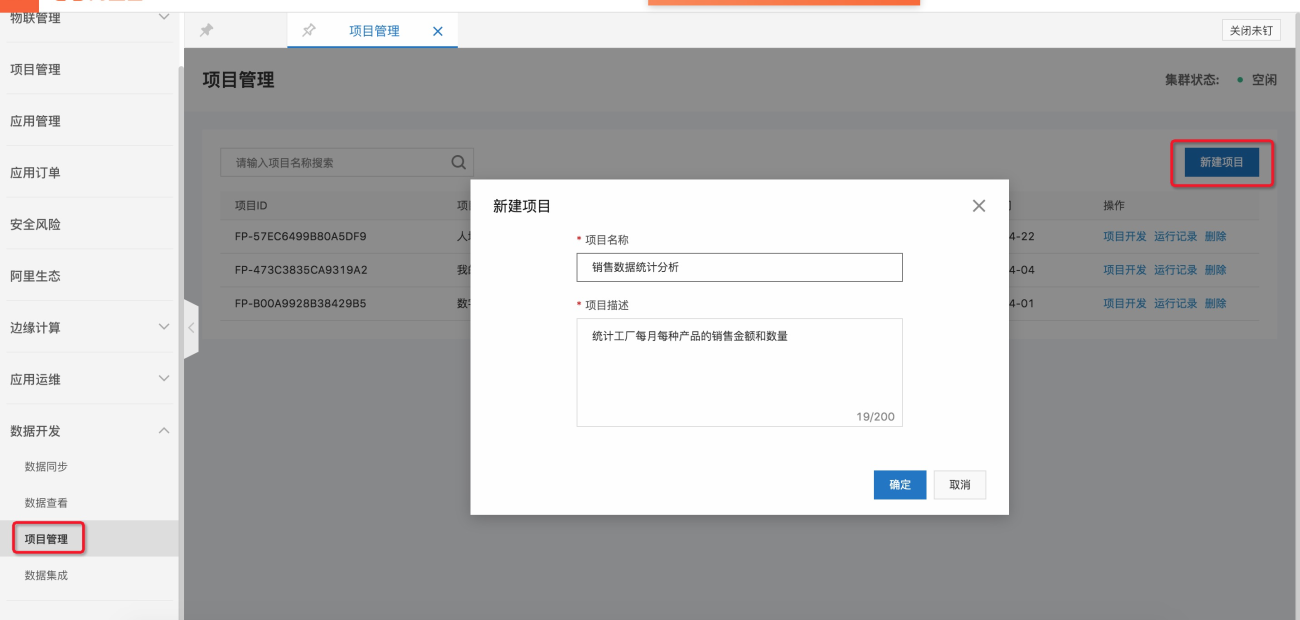Open 运行记录 for FP-B00A9928B38429B5
Screen dimensions: 1300x620
click(x=1176, y=303)
